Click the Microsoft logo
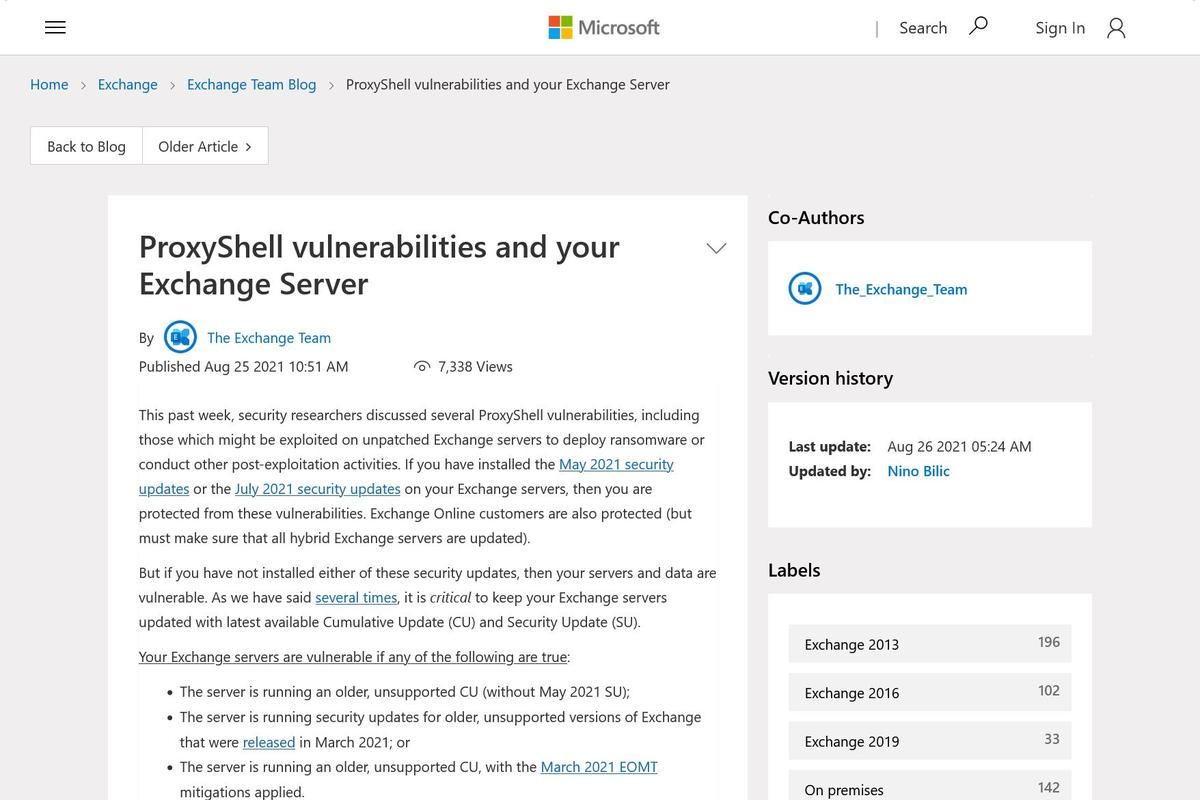1200x800 pixels. point(604,27)
